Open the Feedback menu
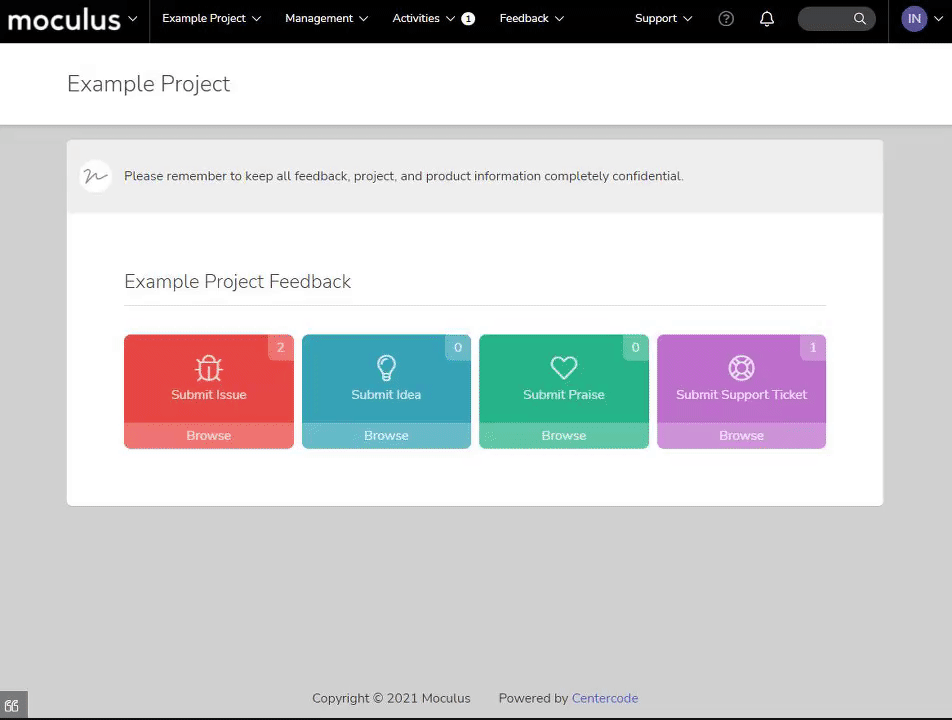The width and height of the screenshot is (952, 720). tap(531, 18)
